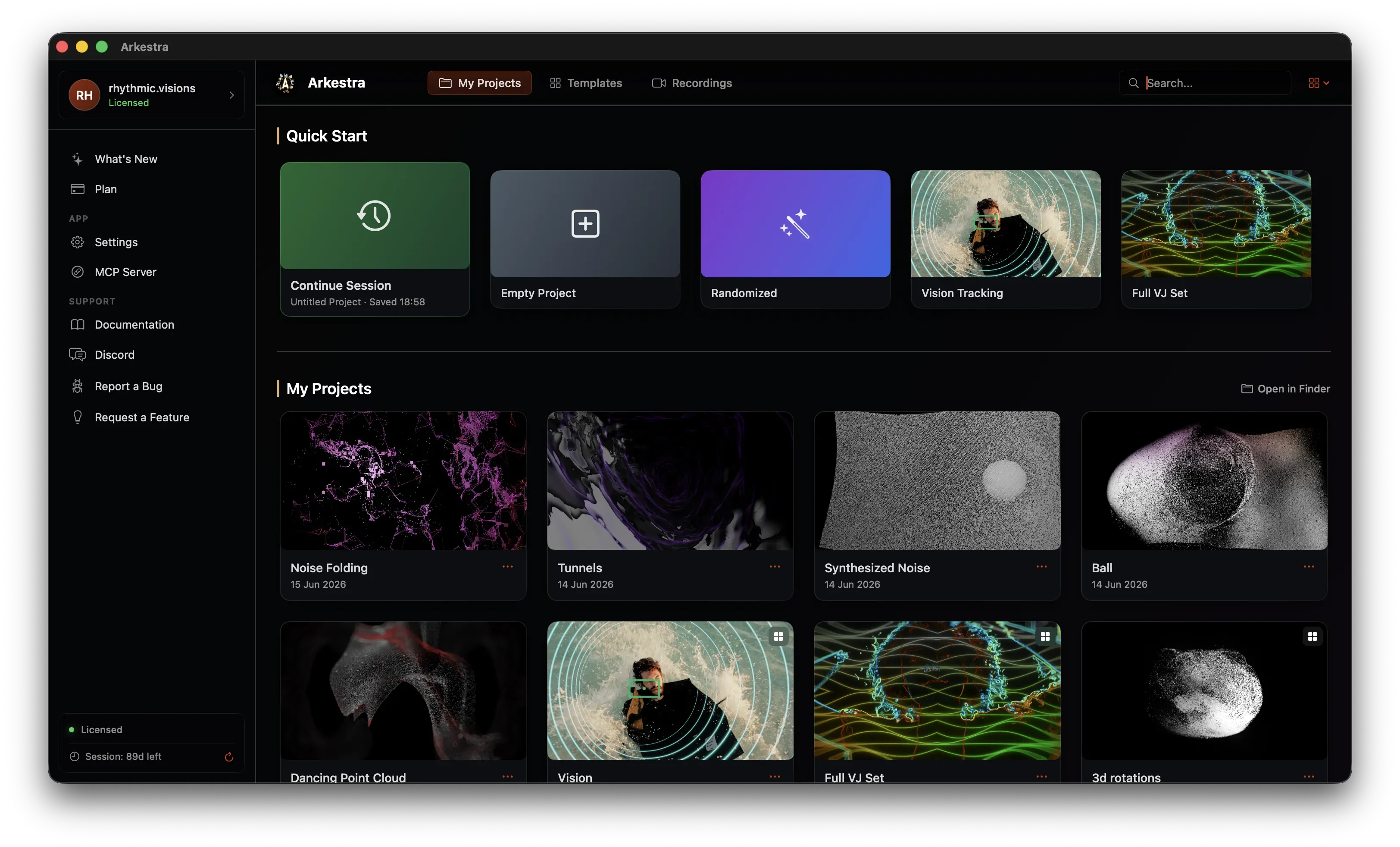Open Vision Tracking quick start thumbnail
The width and height of the screenshot is (1400, 847).
[x=1005, y=223]
